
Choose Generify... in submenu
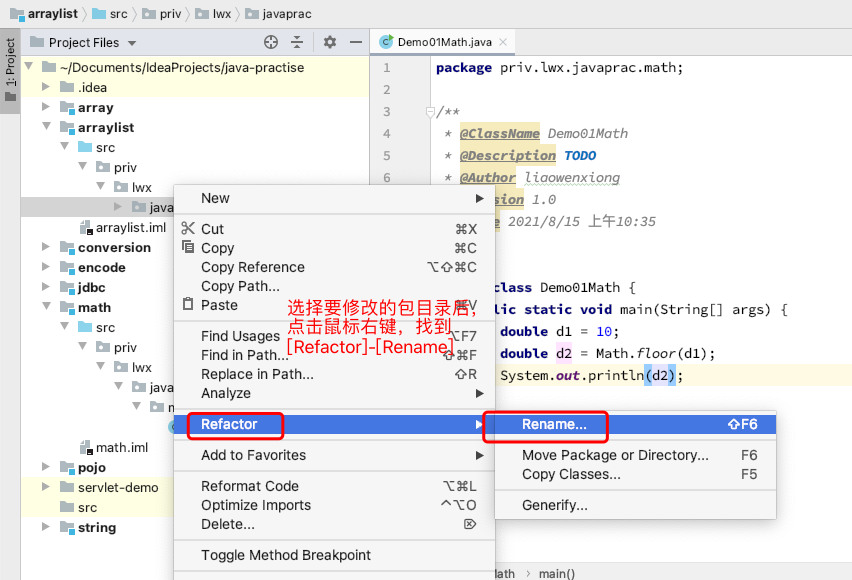(x=635, y=505)
